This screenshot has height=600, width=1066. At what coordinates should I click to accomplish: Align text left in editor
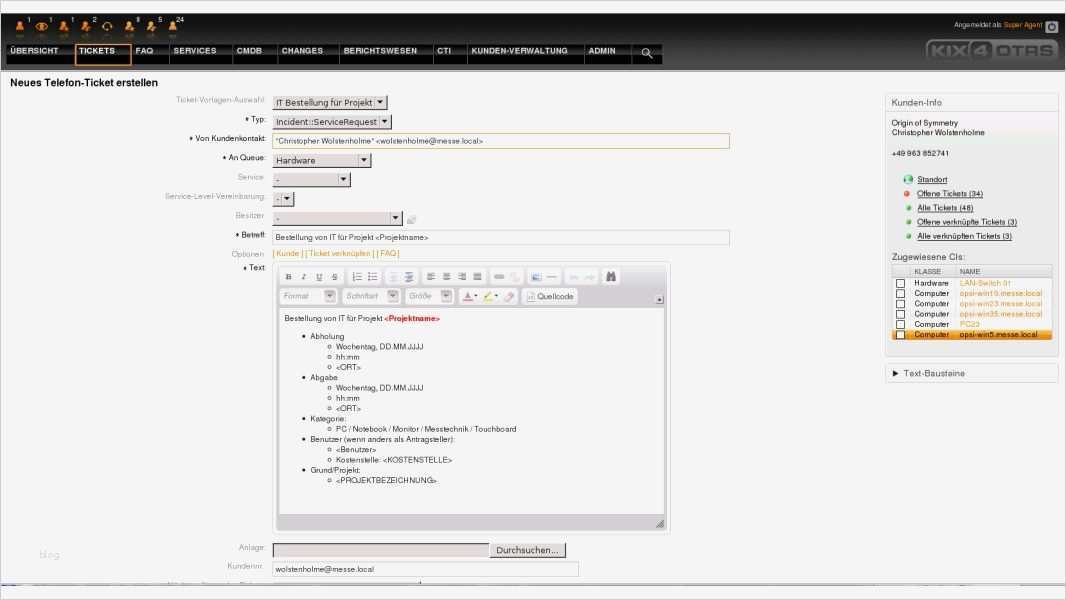pos(430,277)
